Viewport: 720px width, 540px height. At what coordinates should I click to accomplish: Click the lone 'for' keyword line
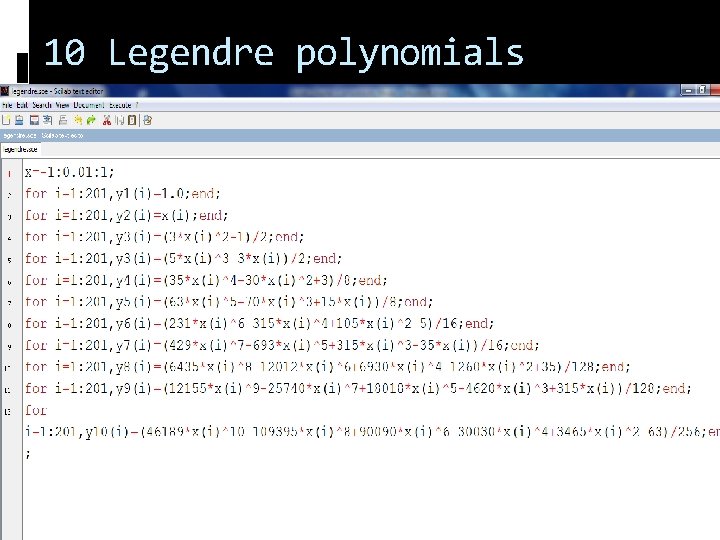coord(36,410)
